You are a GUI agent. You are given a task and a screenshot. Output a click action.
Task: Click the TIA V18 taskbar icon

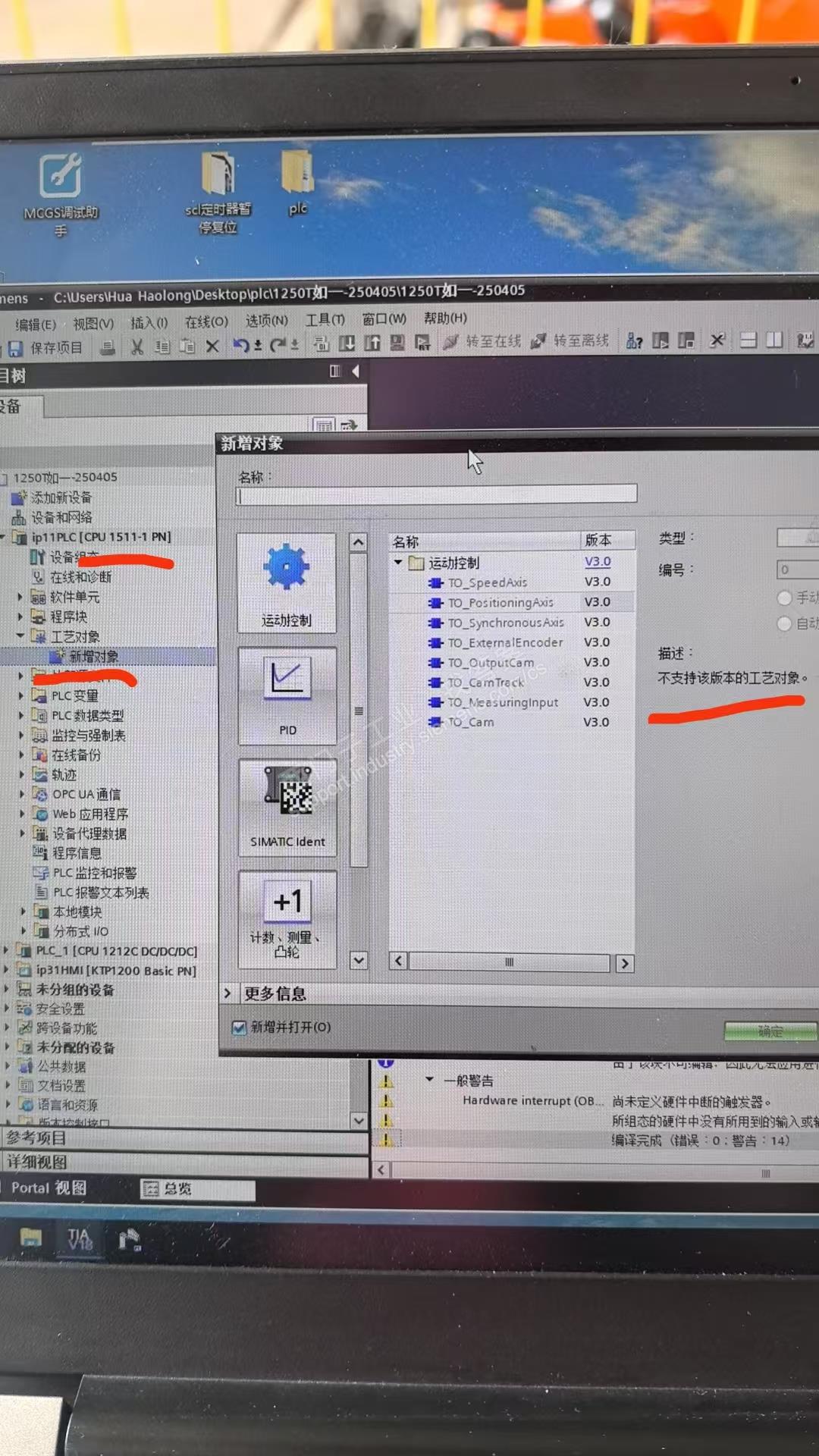(80, 1239)
